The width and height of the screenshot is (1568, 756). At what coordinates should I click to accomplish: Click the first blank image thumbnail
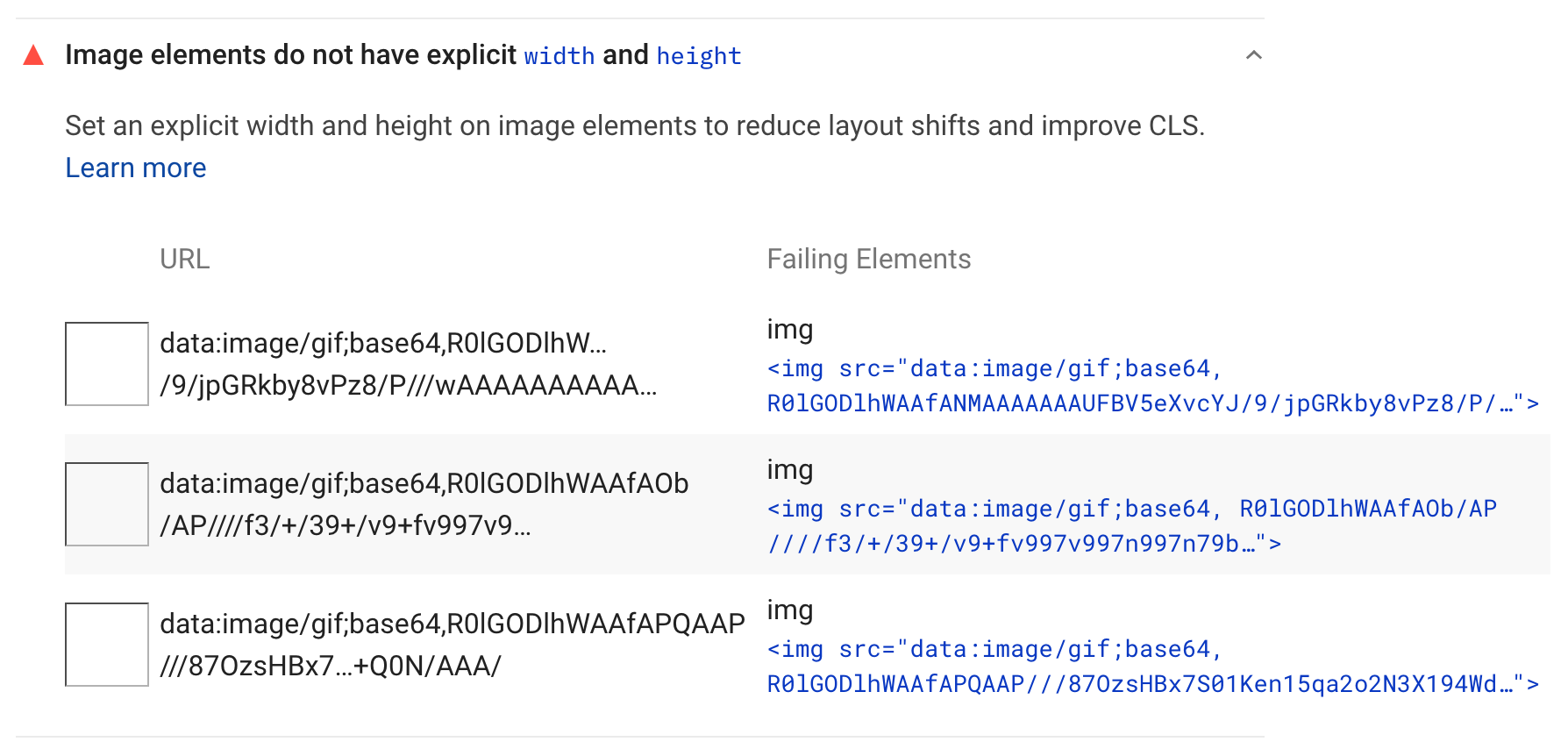[x=107, y=364]
